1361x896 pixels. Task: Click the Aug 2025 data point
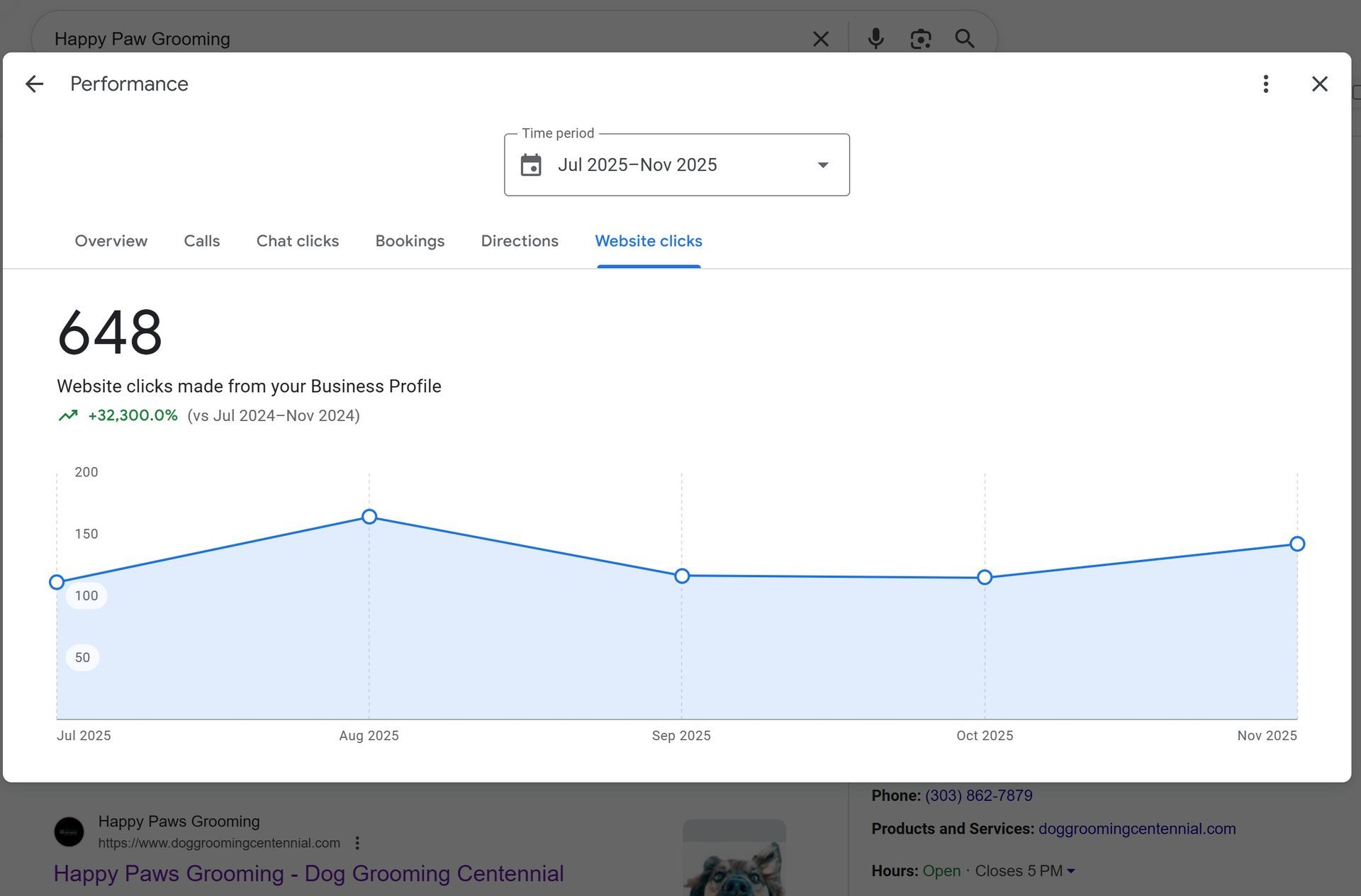click(x=369, y=517)
